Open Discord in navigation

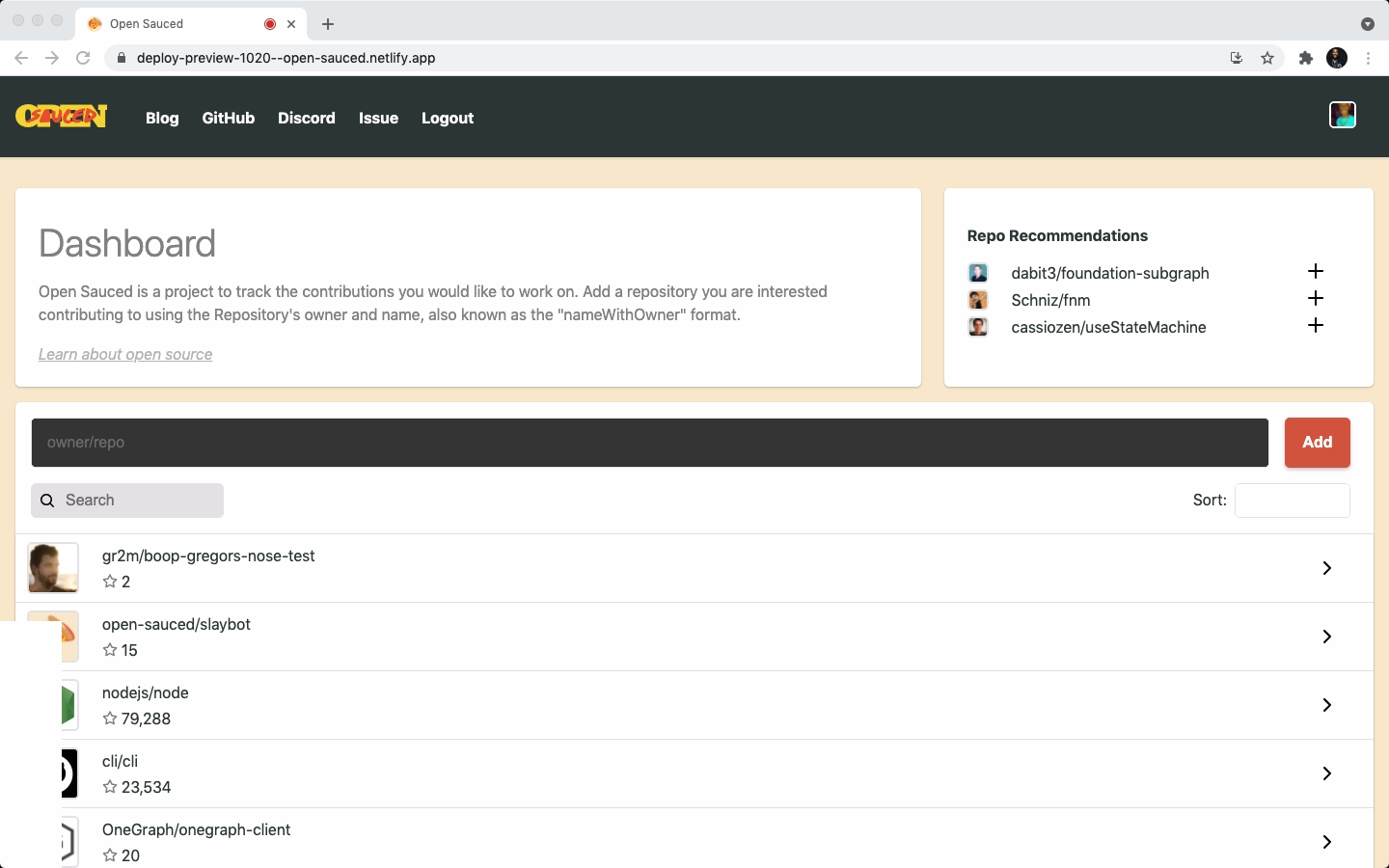click(x=307, y=118)
